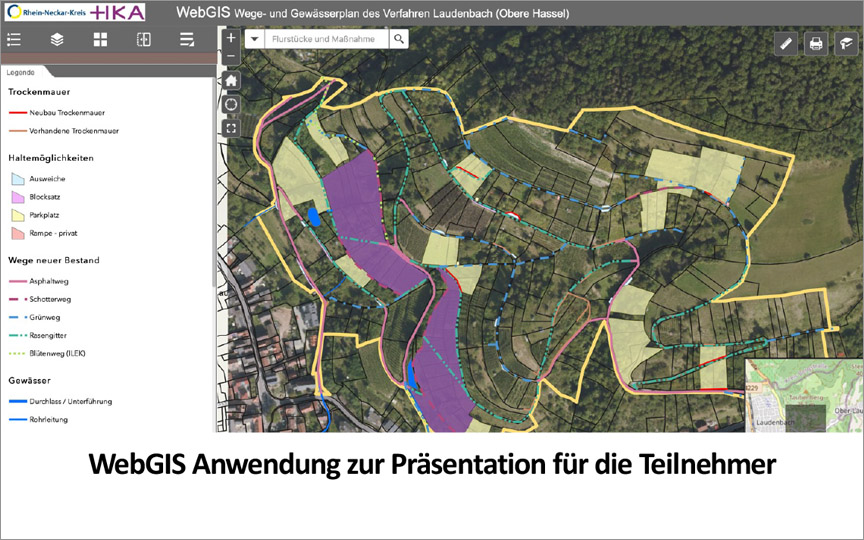Switch map to fullscreen mode
The height and width of the screenshot is (540, 864).
[x=231, y=128]
